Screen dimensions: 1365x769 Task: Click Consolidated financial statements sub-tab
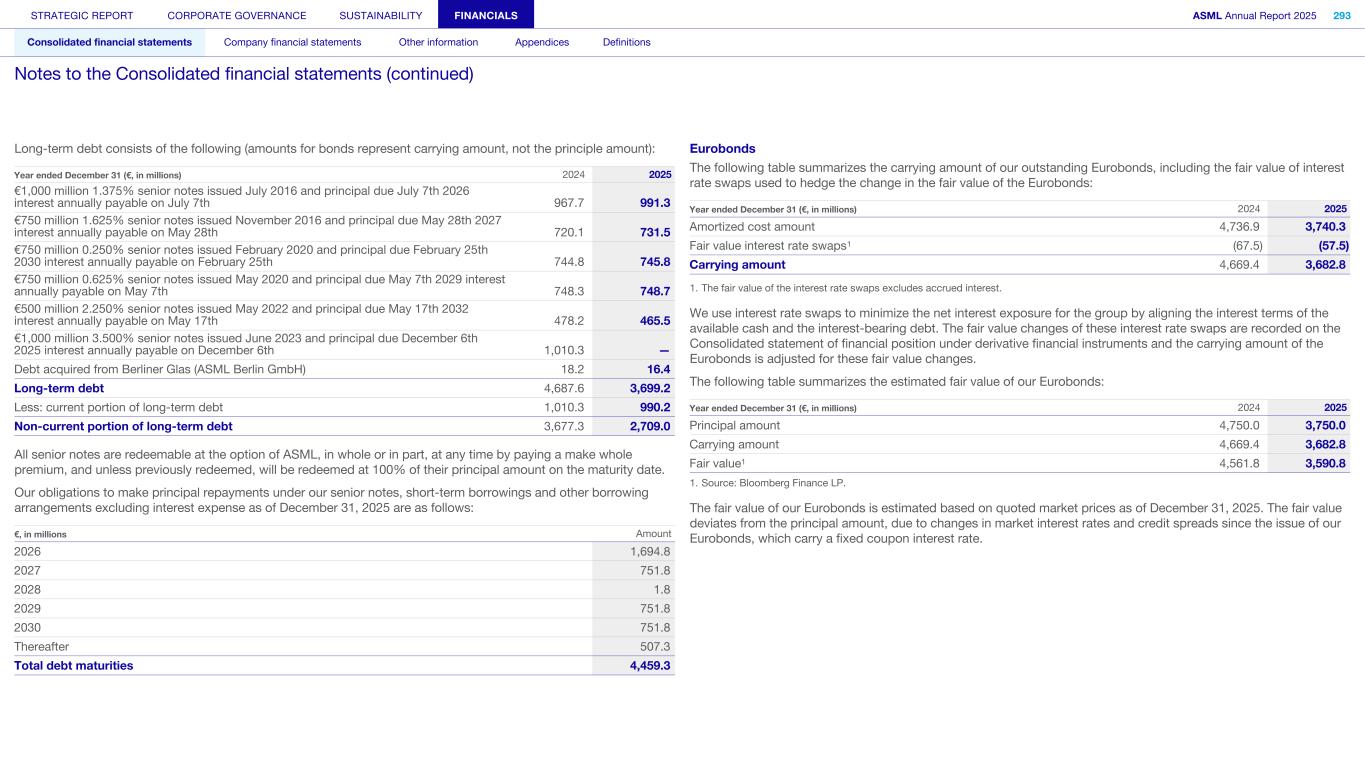[109, 42]
